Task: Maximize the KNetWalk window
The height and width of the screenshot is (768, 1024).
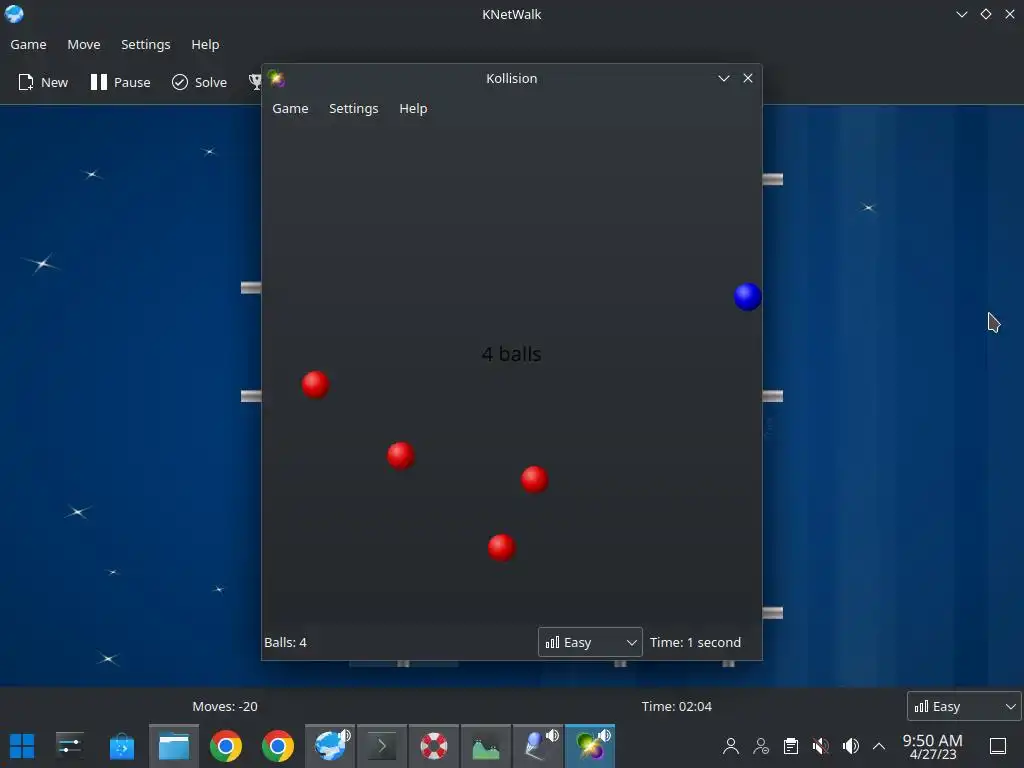Action: click(x=985, y=14)
